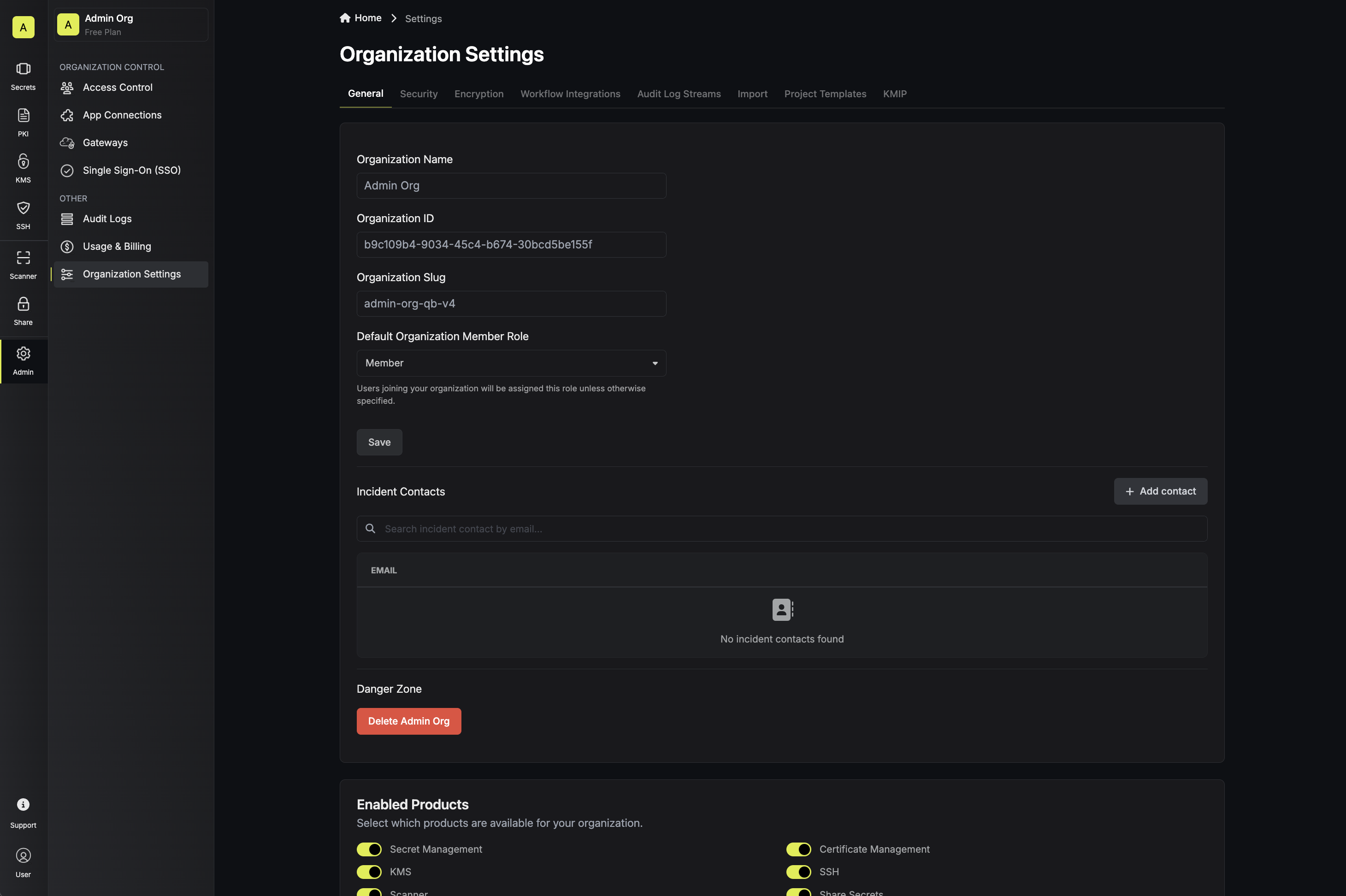Open the Secrets section icon
The width and height of the screenshot is (1346, 896).
pyautogui.click(x=23, y=69)
